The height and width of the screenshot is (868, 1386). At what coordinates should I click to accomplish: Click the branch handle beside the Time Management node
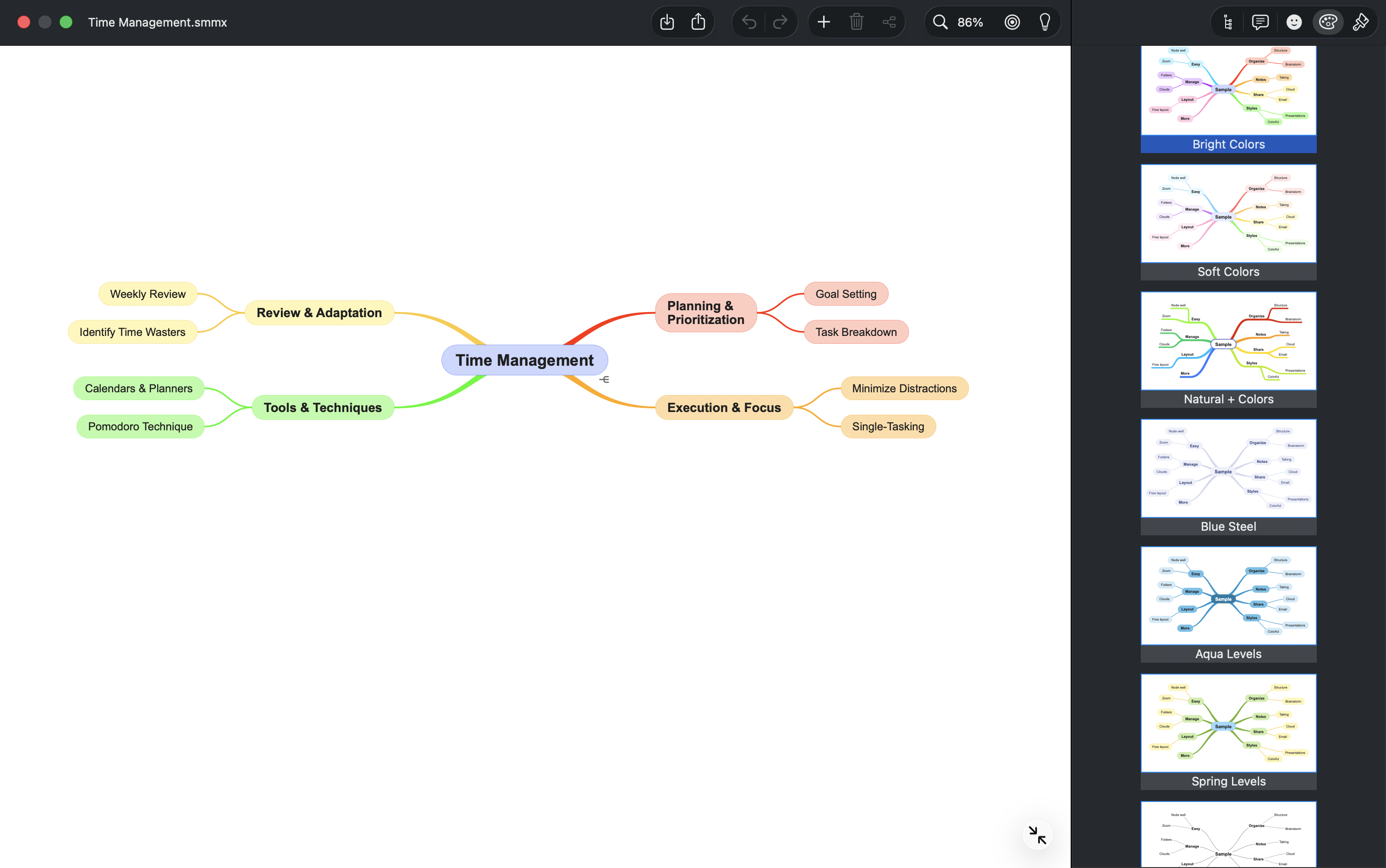click(x=604, y=379)
